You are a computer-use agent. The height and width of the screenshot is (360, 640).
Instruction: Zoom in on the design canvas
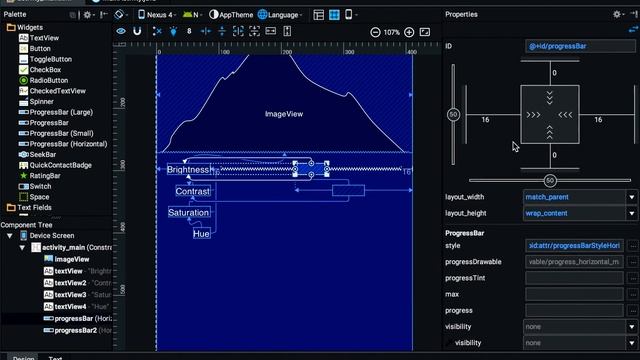(409, 32)
